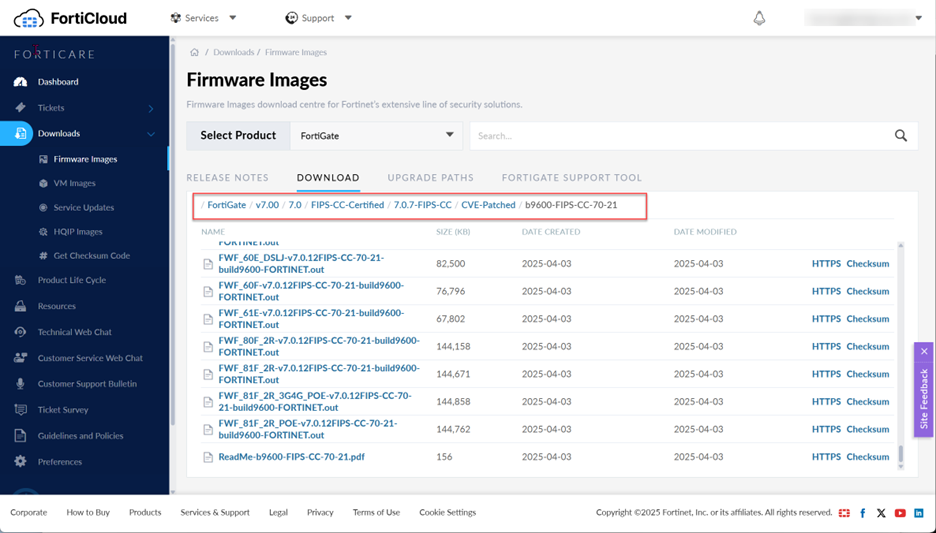
Task: Open Dashboard from the sidebar
Action: click(57, 82)
